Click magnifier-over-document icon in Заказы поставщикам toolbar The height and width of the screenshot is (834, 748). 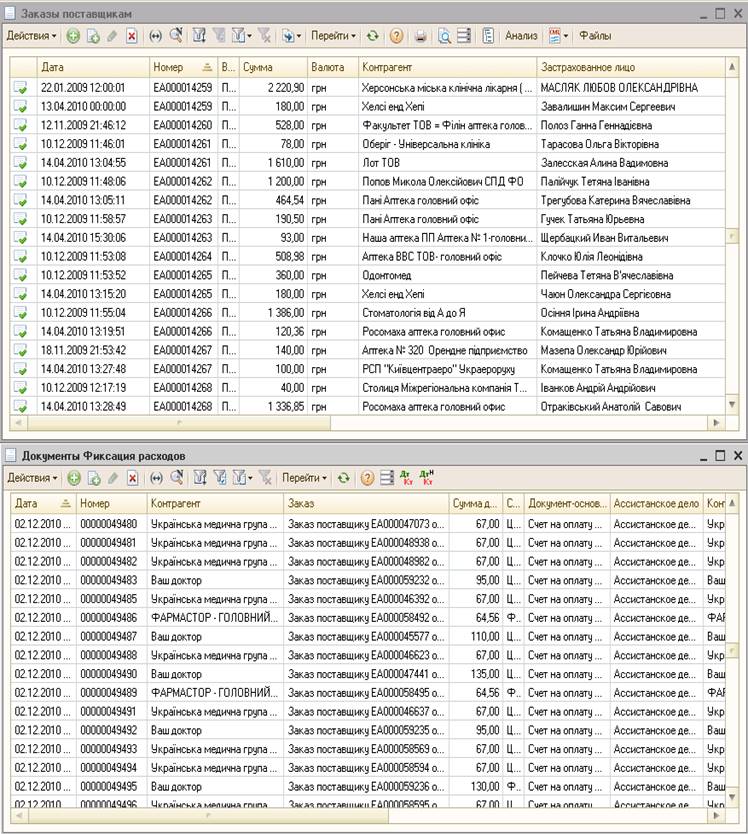444,36
